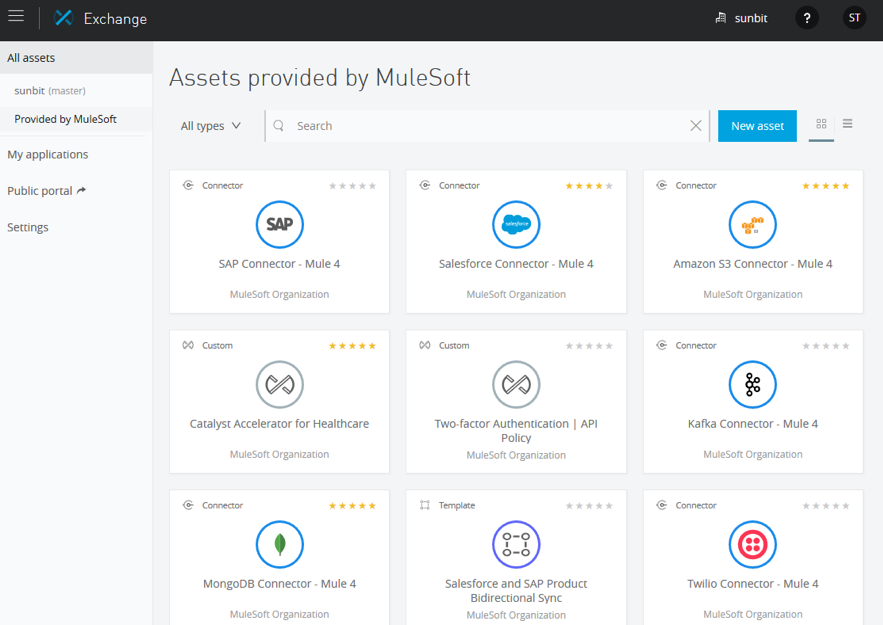Switch to list view

tap(848, 123)
